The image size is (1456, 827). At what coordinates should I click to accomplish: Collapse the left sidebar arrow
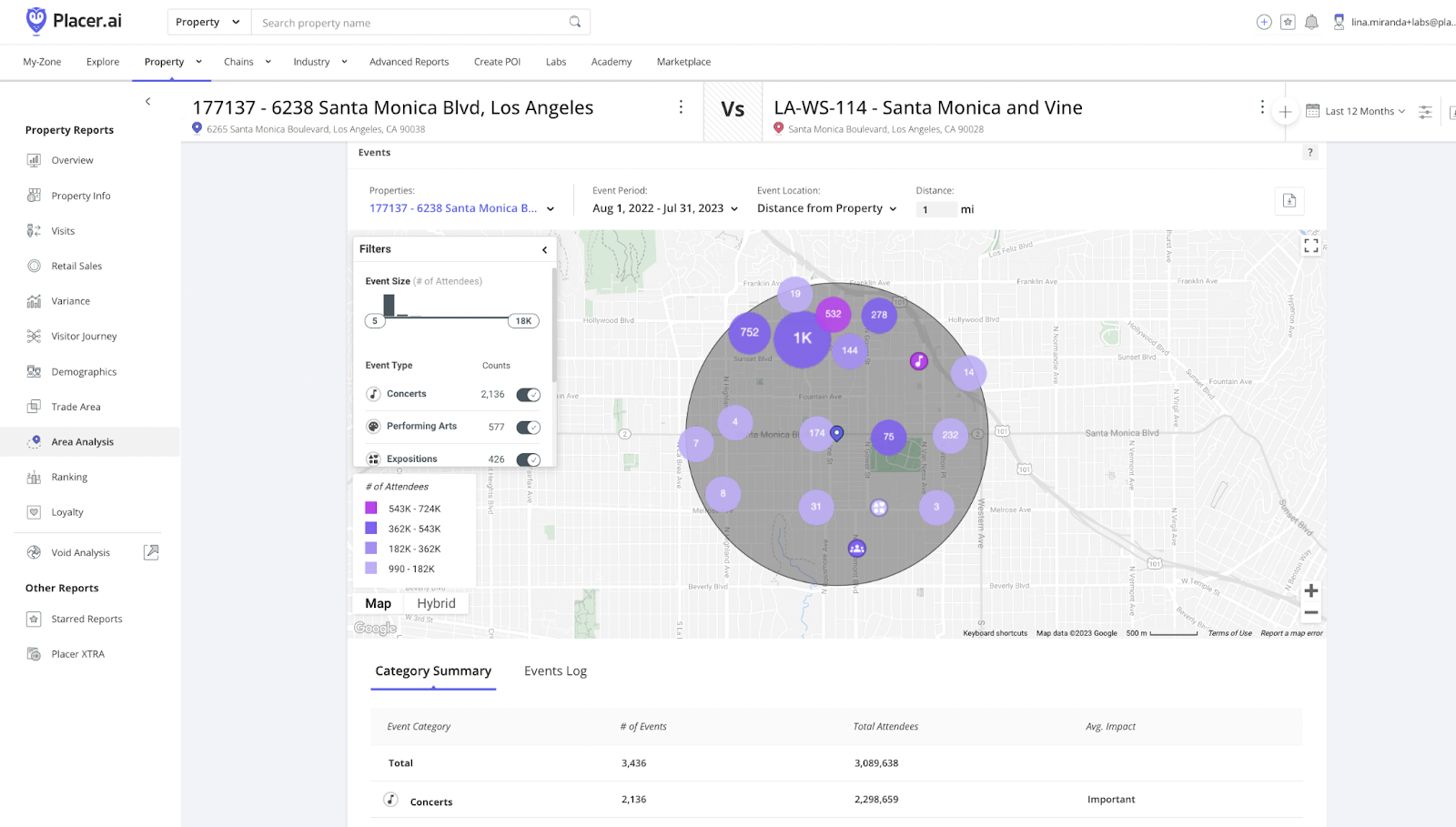pos(147,102)
